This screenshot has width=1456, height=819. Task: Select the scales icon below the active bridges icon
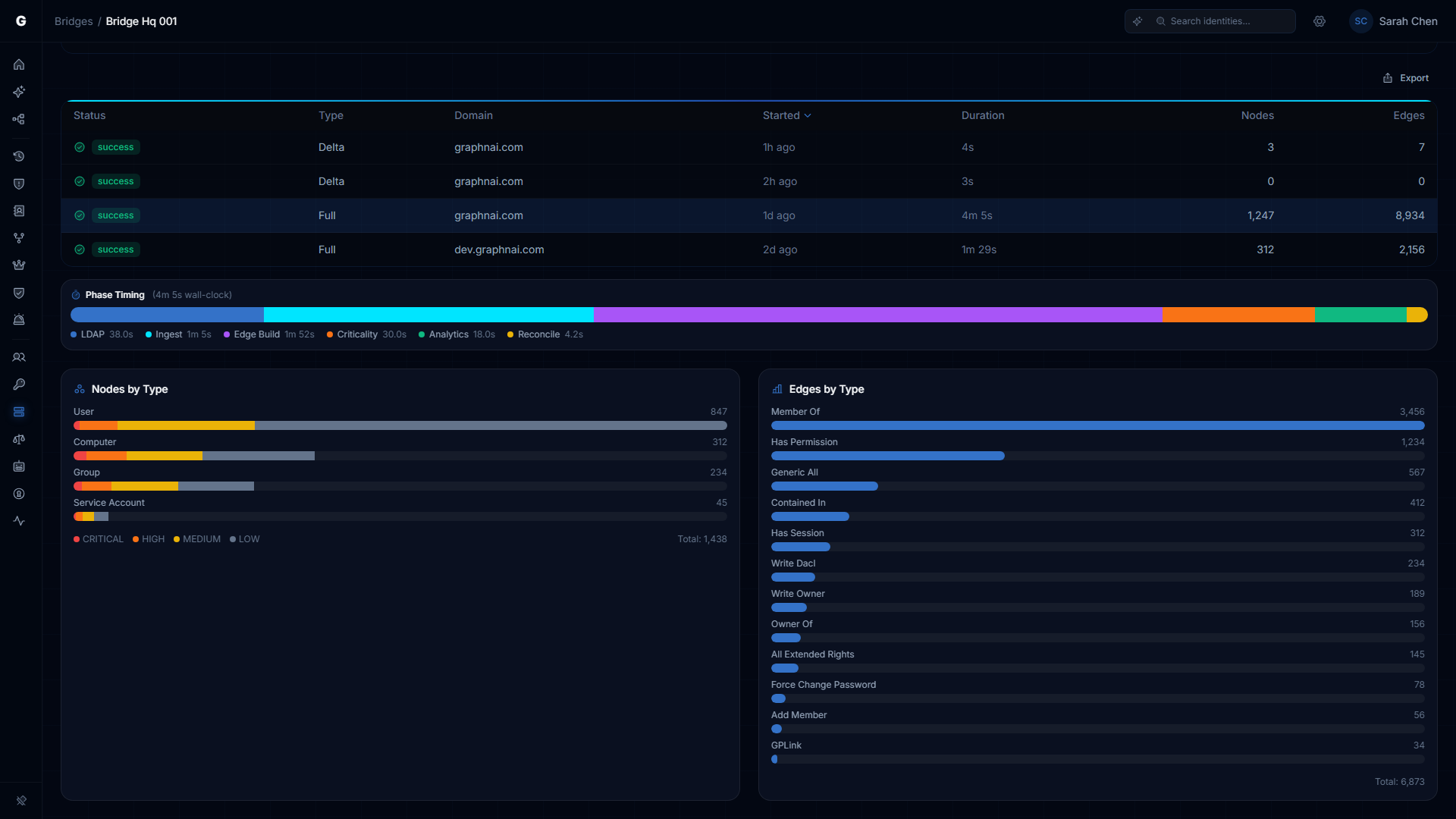click(19, 439)
